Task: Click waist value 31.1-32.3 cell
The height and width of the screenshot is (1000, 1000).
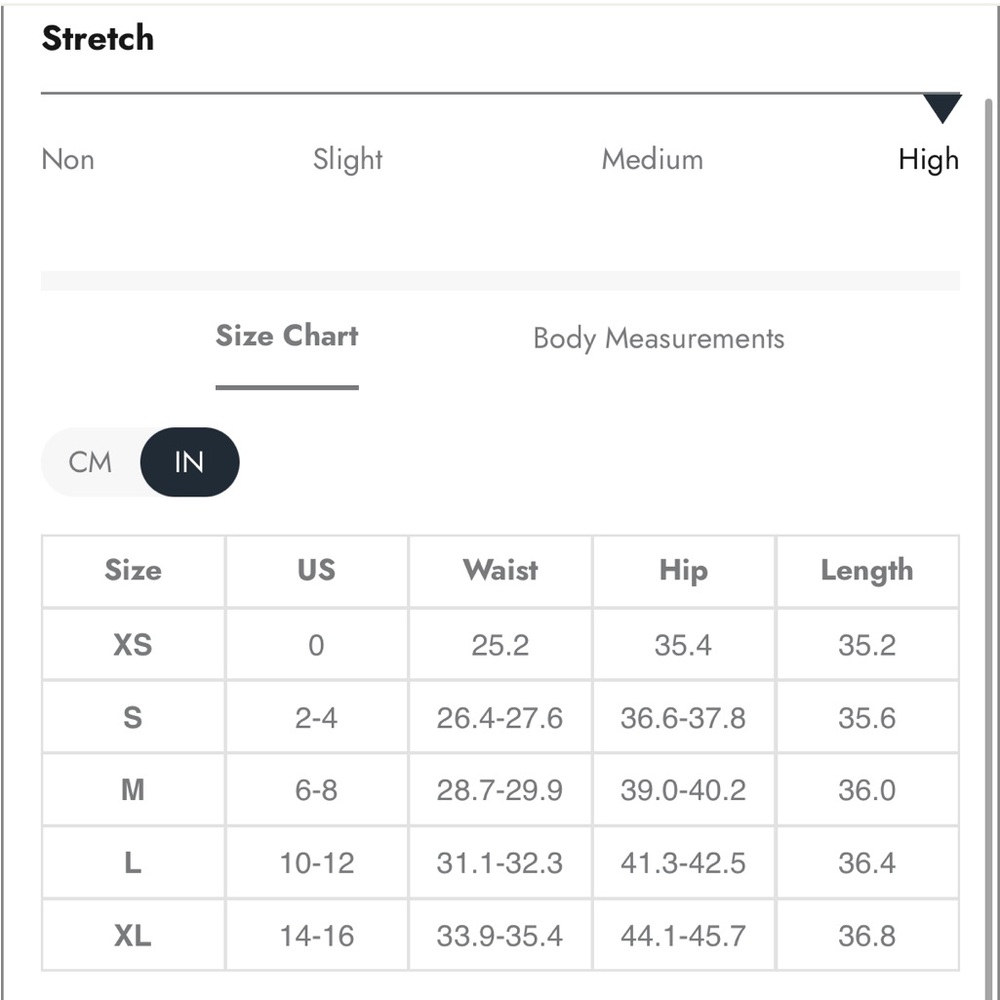Action: pos(501,863)
